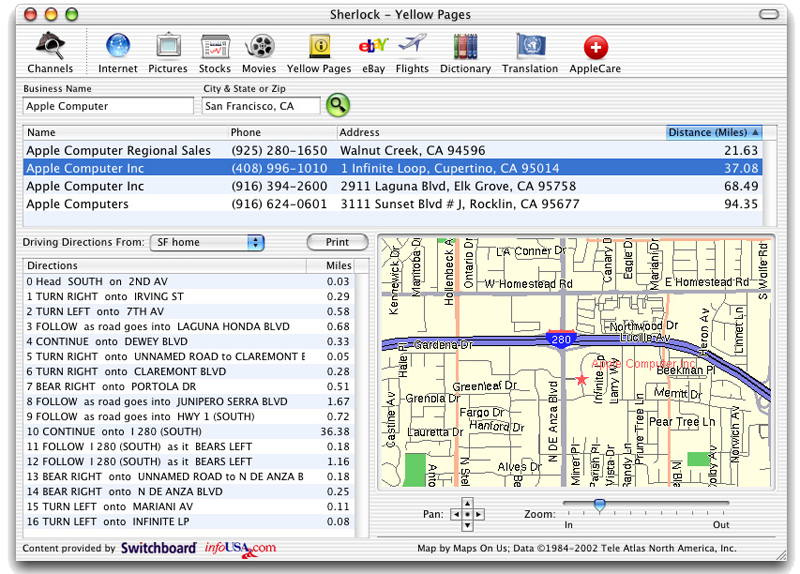Sort results by Phone column header
This screenshot has width=800, height=574.
tap(282, 133)
